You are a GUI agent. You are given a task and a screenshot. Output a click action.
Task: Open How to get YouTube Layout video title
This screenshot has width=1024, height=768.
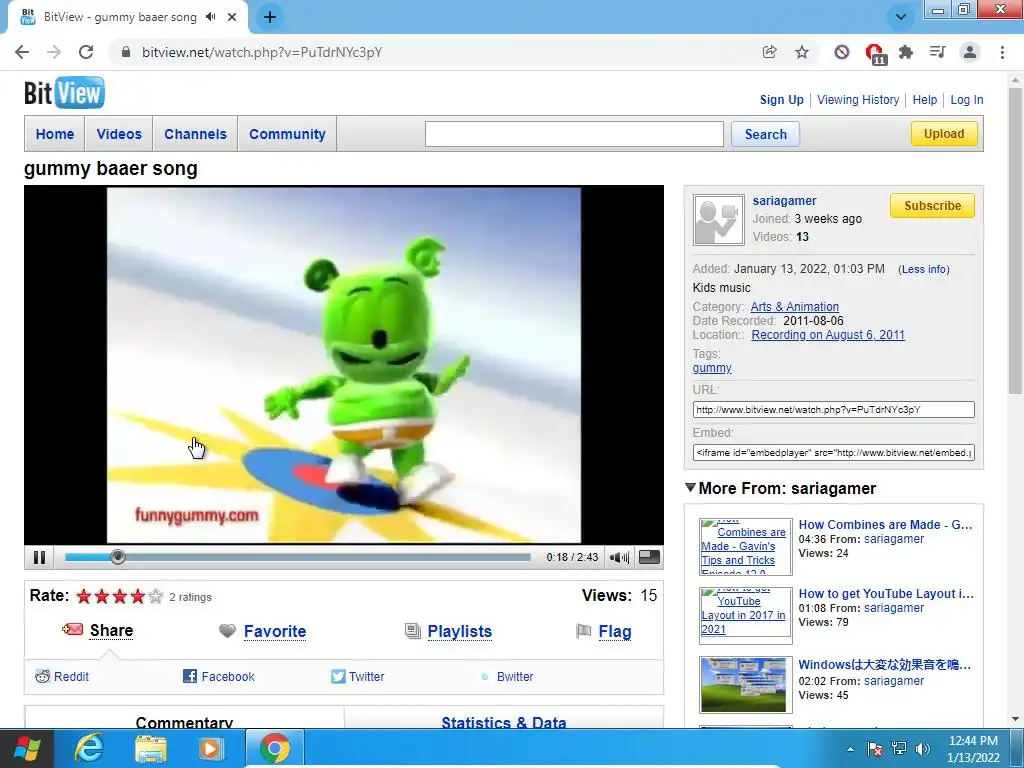pyautogui.click(x=886, y=594)
